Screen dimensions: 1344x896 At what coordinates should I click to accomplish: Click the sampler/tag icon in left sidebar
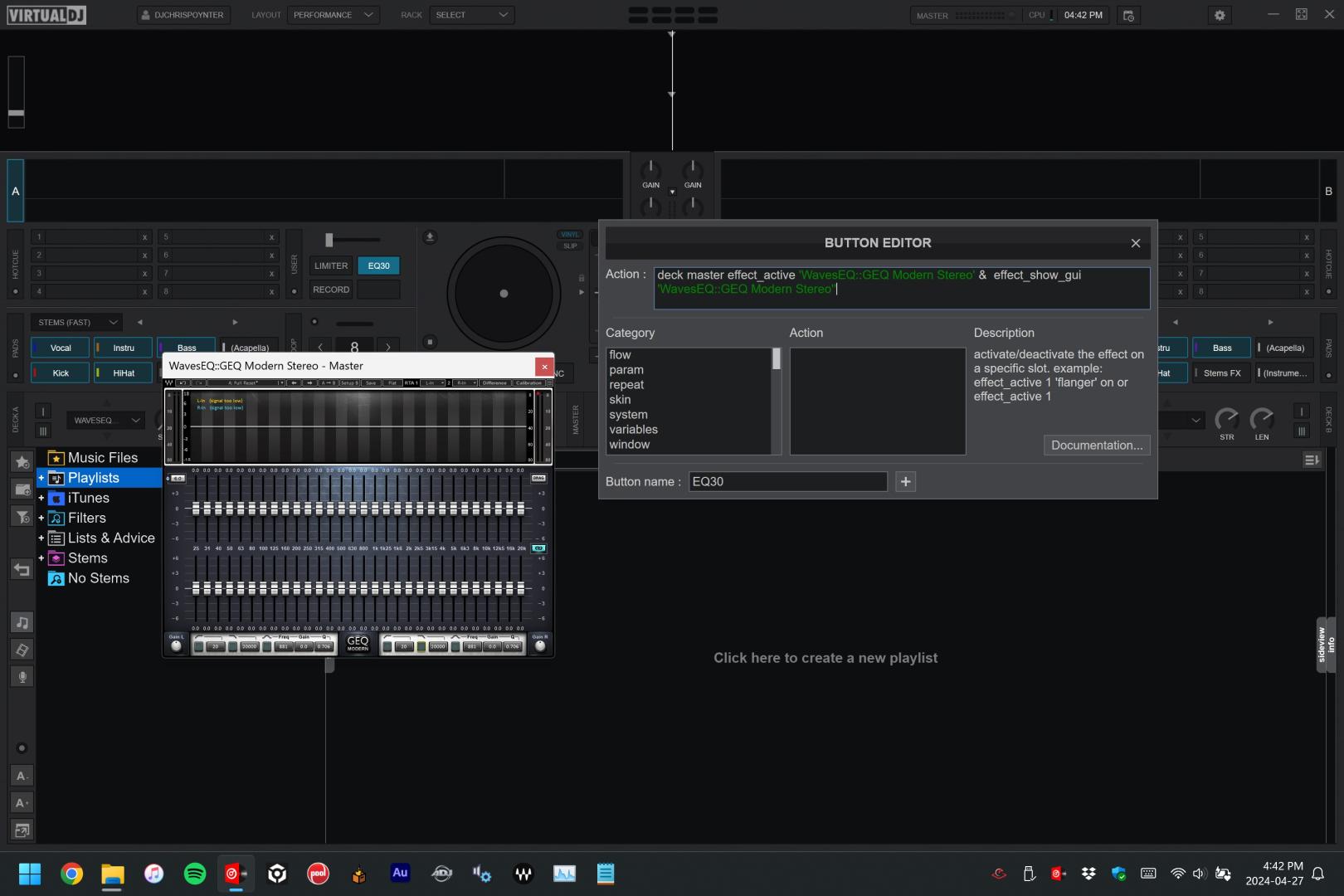coord(22,650)
